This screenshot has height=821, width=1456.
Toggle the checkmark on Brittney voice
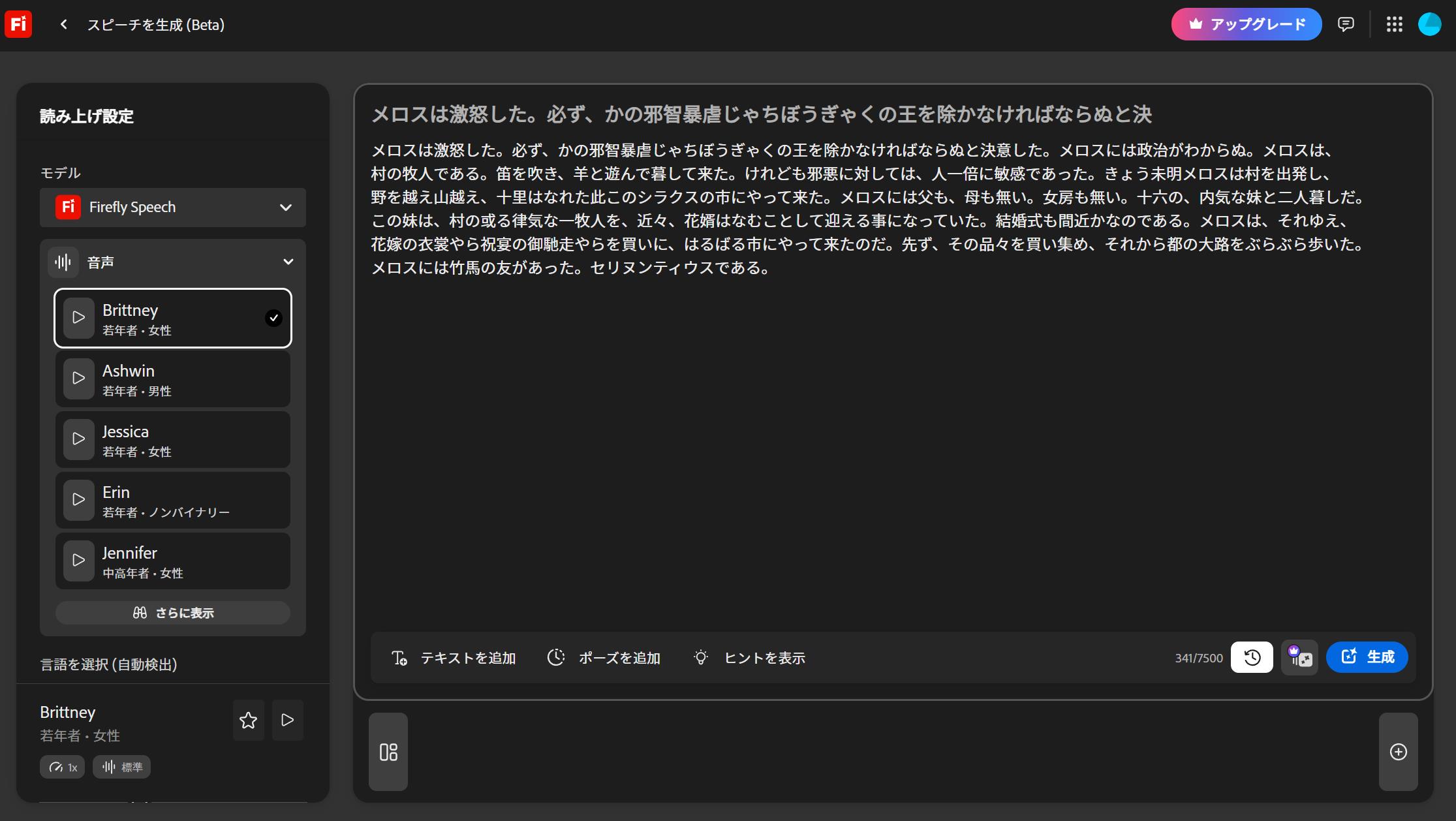coord(273,318)
